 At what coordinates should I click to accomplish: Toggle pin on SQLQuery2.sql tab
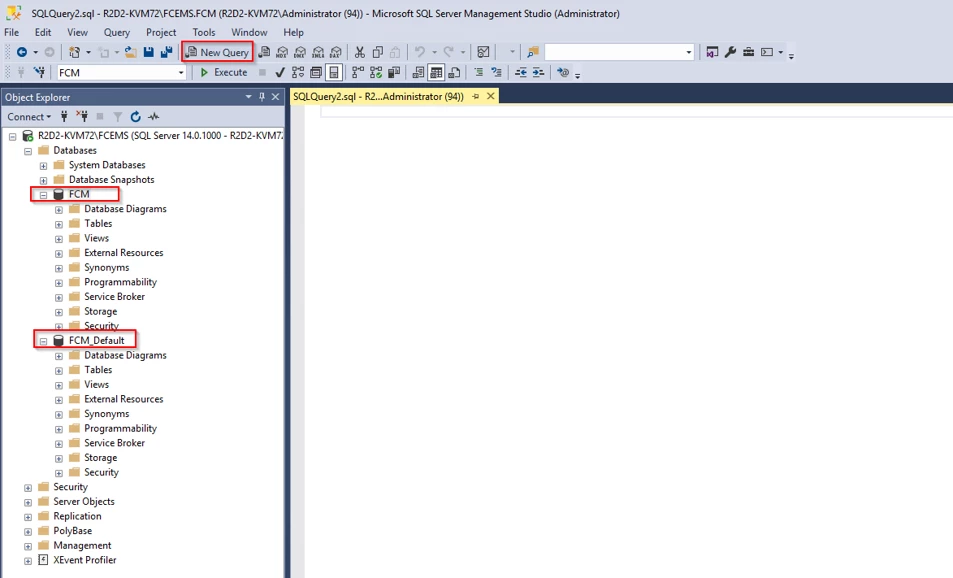coord(476,97)
